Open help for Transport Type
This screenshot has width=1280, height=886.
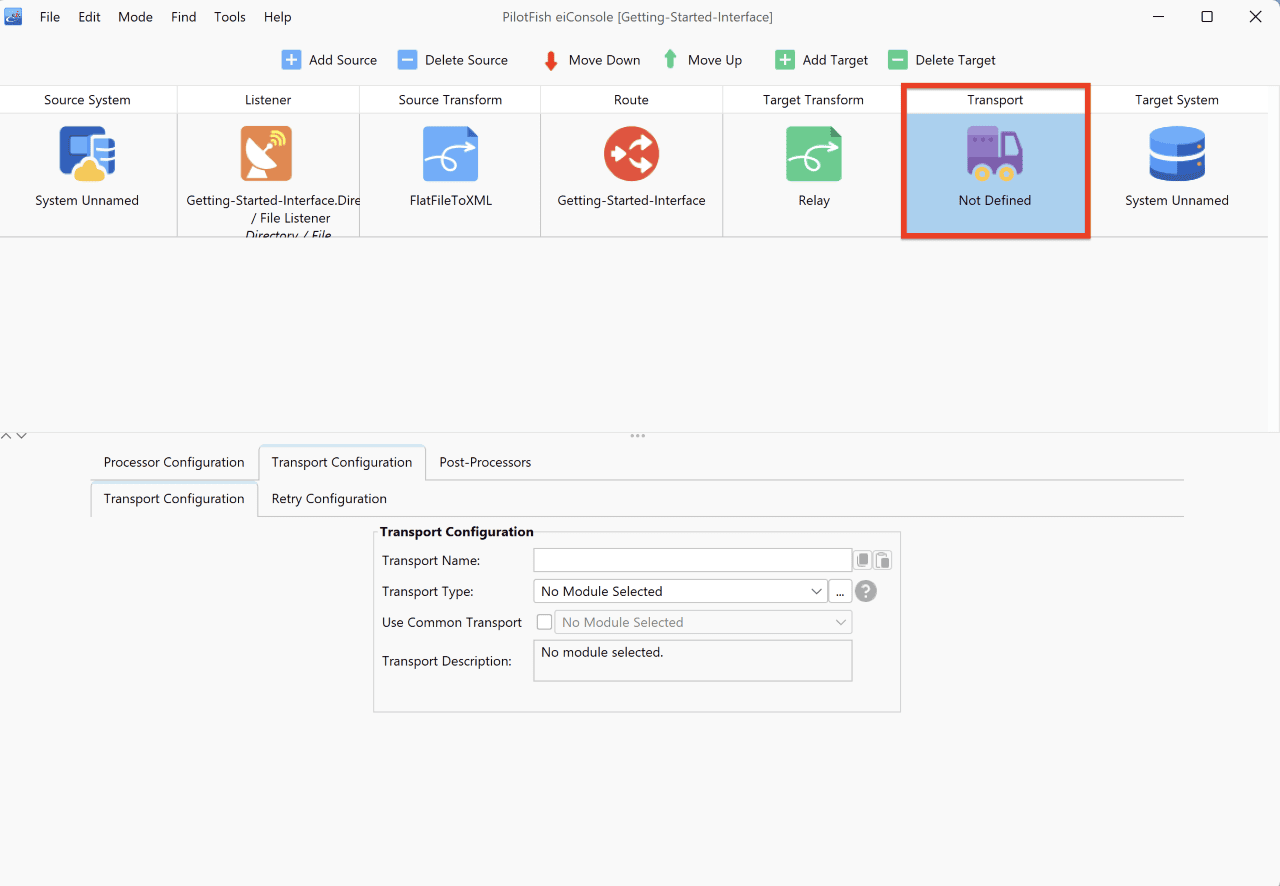[x=866, y=591]
